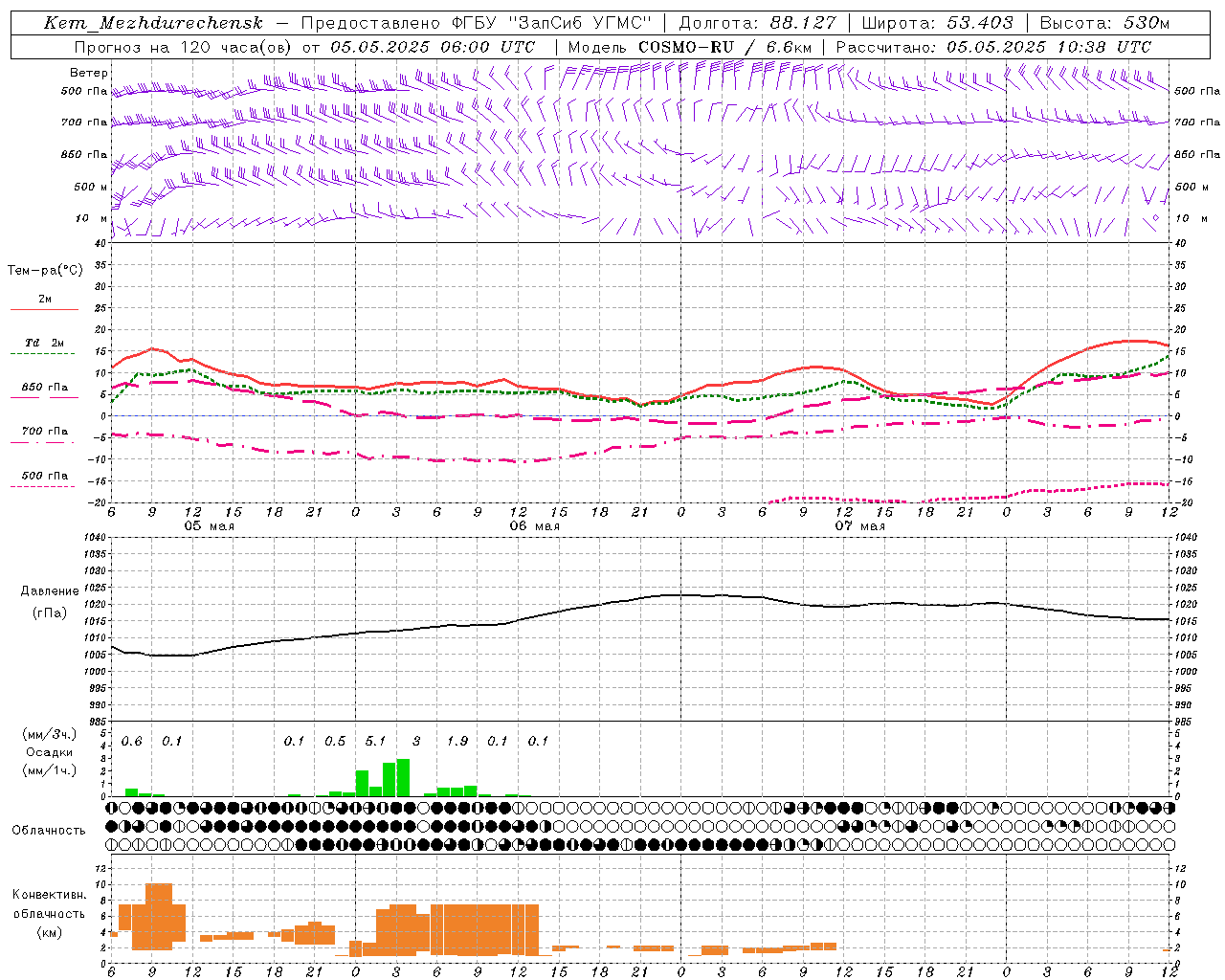
Task: Click the calculation time Рассчитано: 05.05.2025 10:38 UTC
Action: (x=993, y=47)
